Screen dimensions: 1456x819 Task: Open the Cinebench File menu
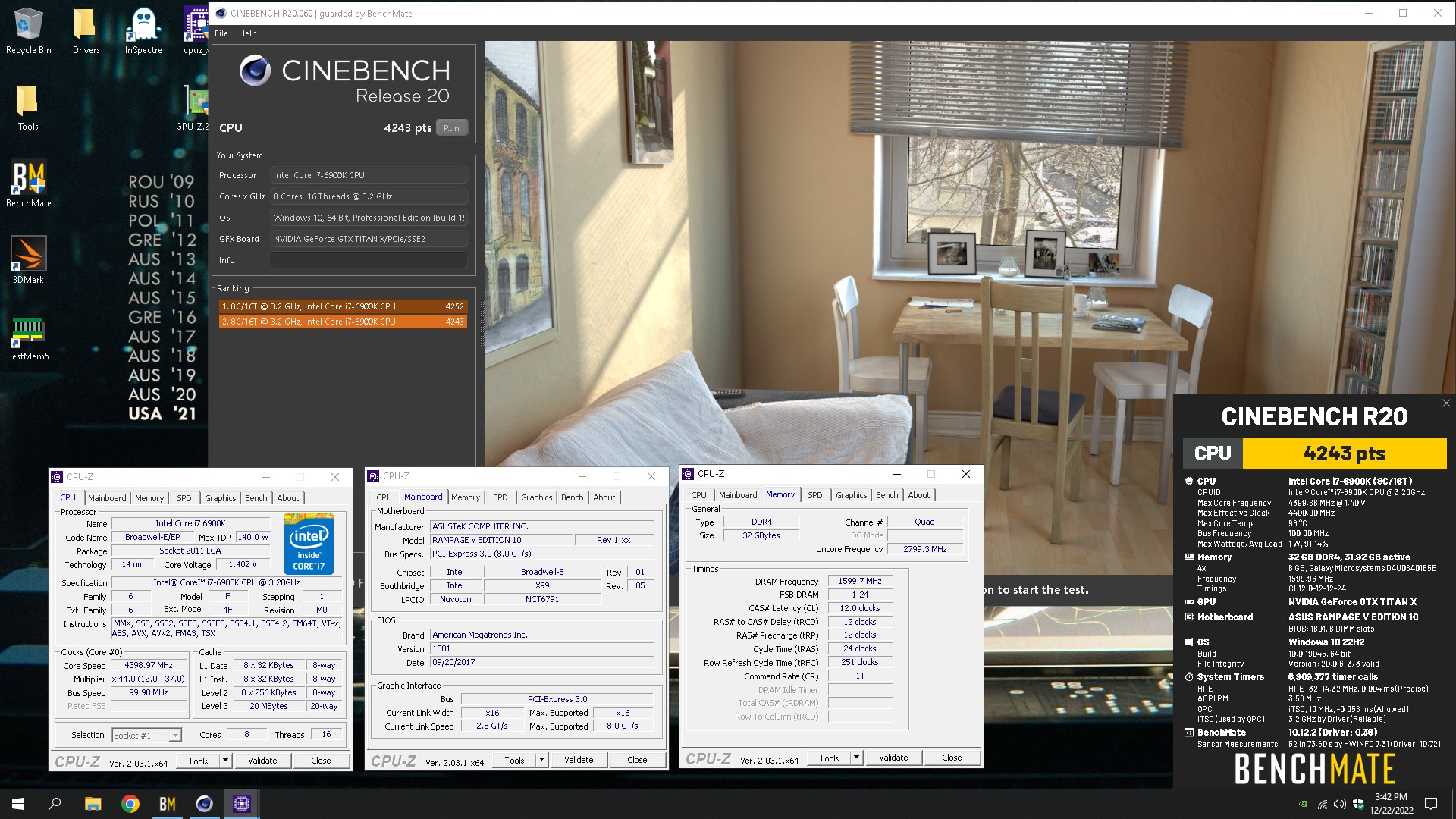pyautogui.click(x=221, y=33)
